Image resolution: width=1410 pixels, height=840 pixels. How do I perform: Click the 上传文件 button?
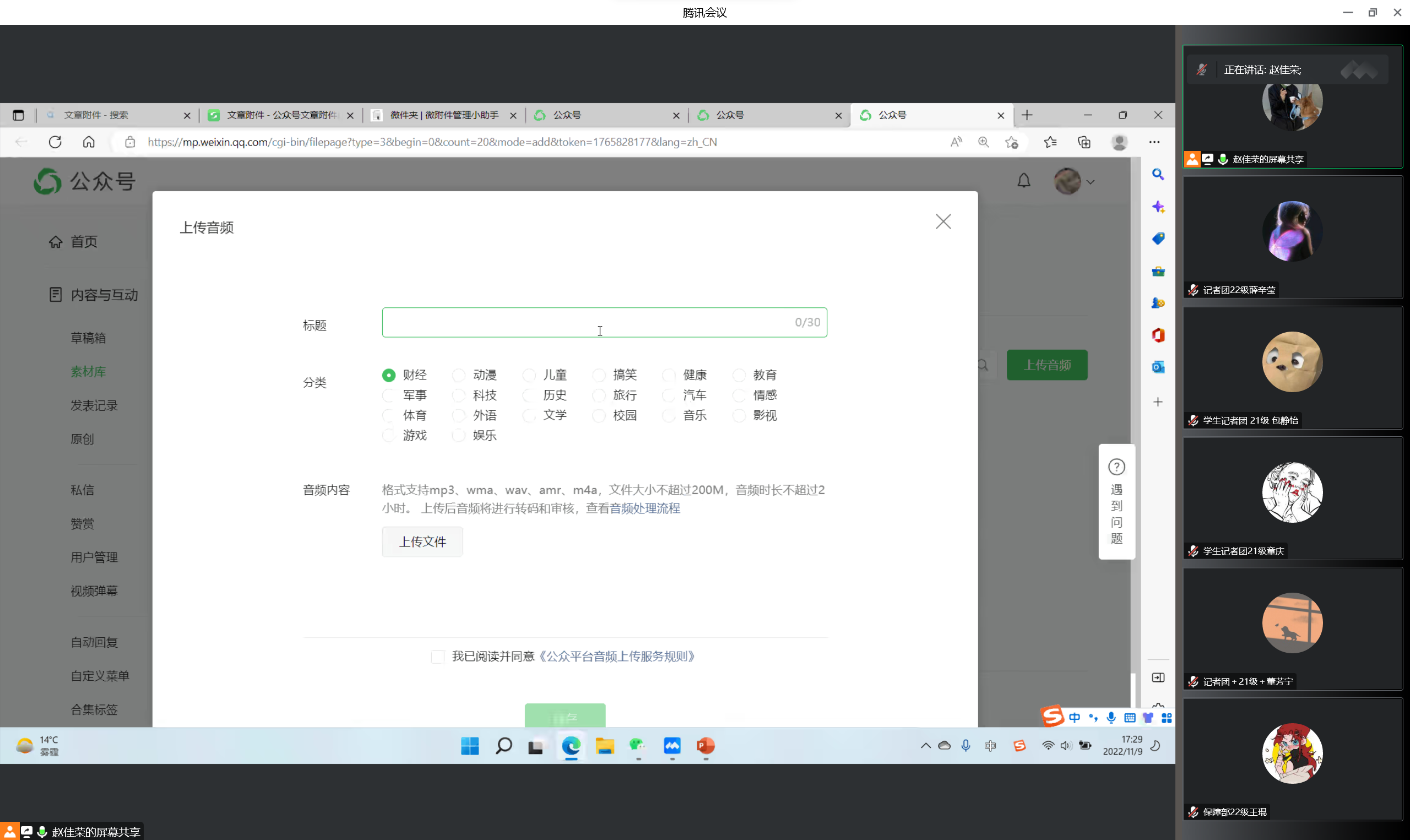pos(422,541)
